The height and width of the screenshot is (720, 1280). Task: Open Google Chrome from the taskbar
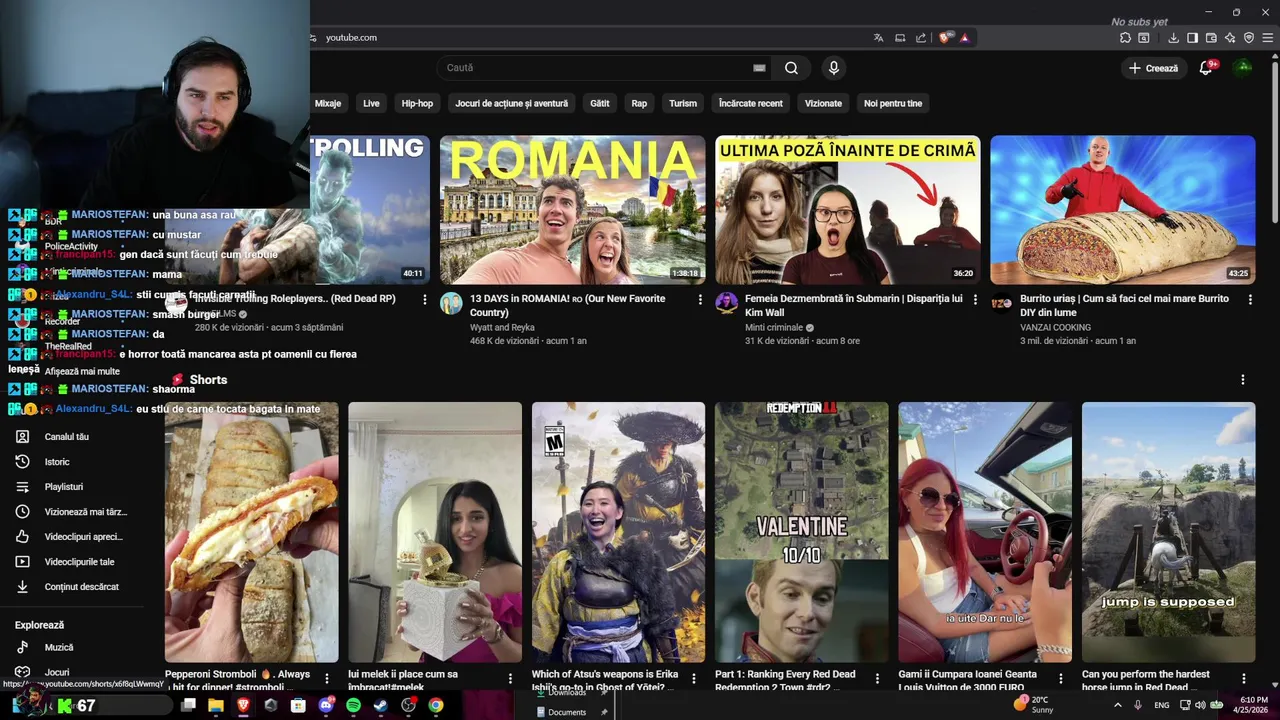click(436, 705)
